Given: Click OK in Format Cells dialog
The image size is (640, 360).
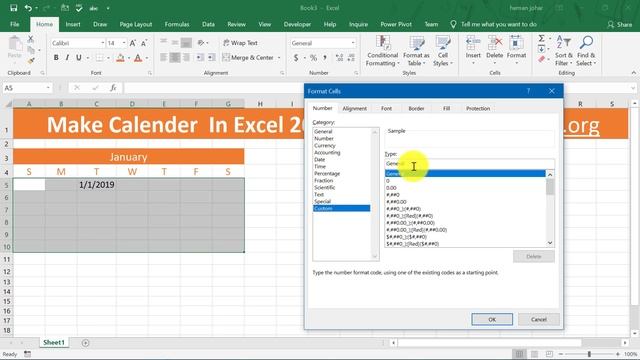Looking at the screenshot, I should click(492, 320).
